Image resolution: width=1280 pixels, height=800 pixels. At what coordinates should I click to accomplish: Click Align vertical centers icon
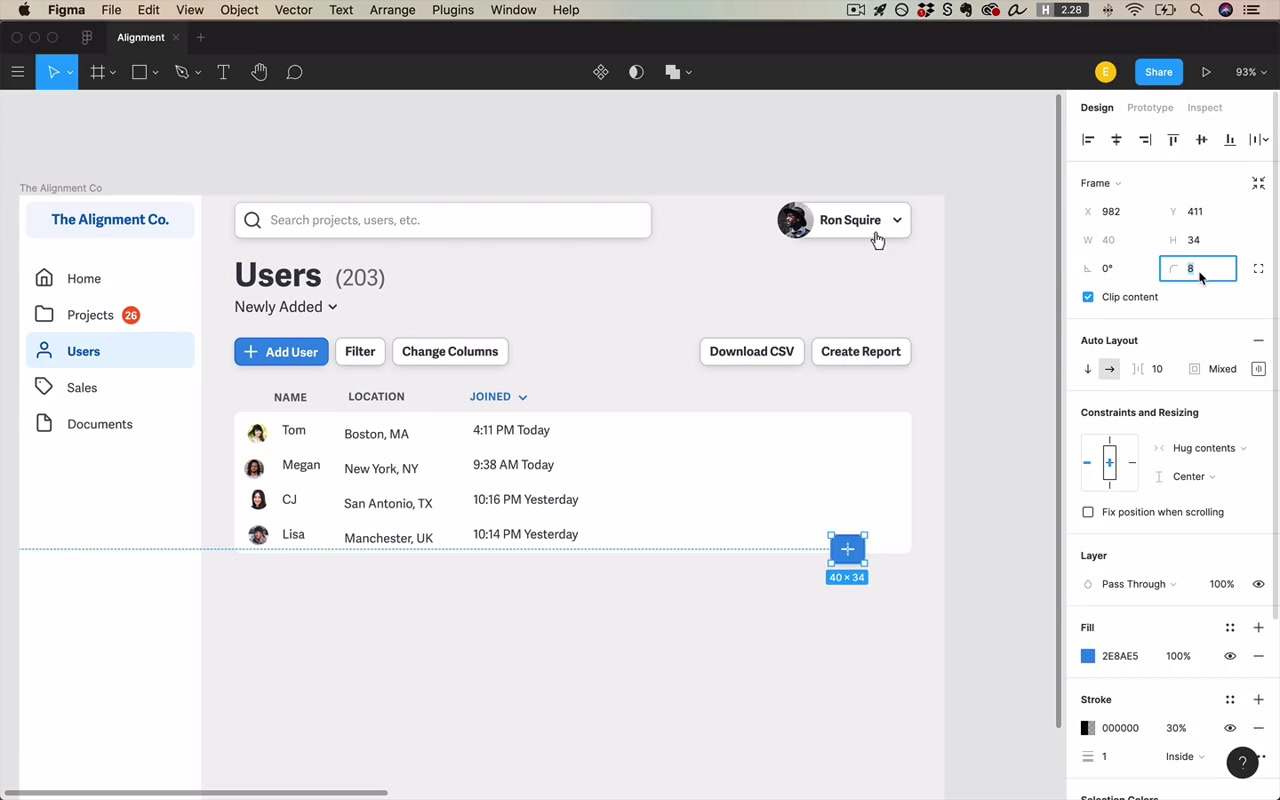(x=1201, y=140)
